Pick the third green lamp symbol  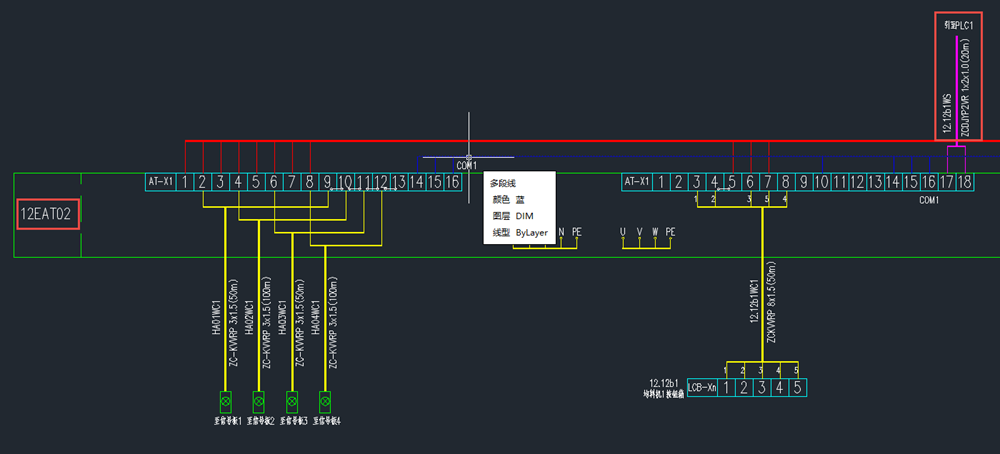tap(292, 402)
